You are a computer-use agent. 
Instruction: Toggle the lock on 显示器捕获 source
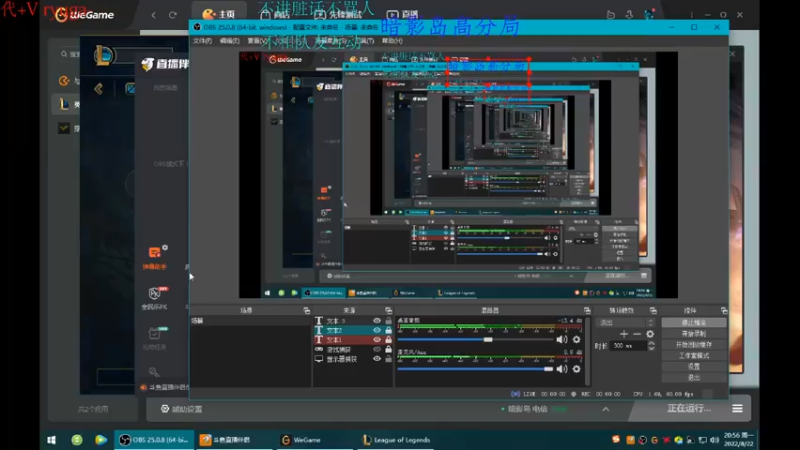(x=388, y=359)
